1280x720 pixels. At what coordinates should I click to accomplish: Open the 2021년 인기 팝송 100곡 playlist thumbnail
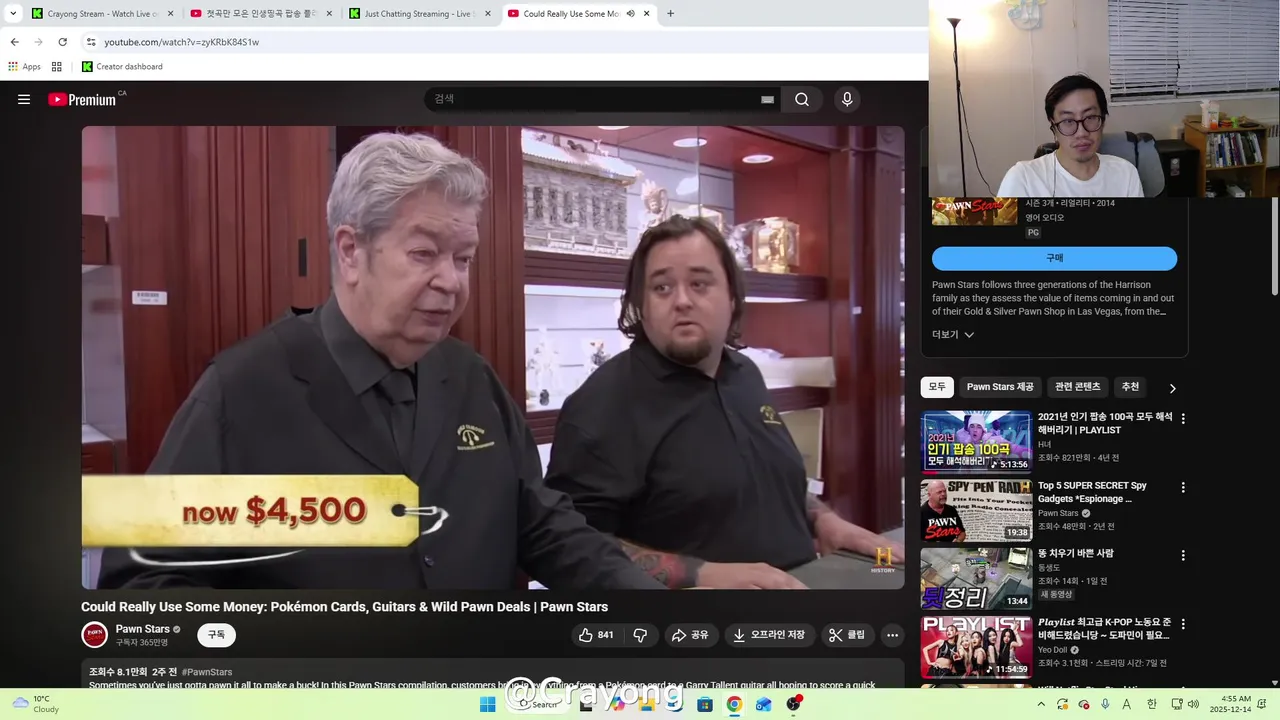976,441
